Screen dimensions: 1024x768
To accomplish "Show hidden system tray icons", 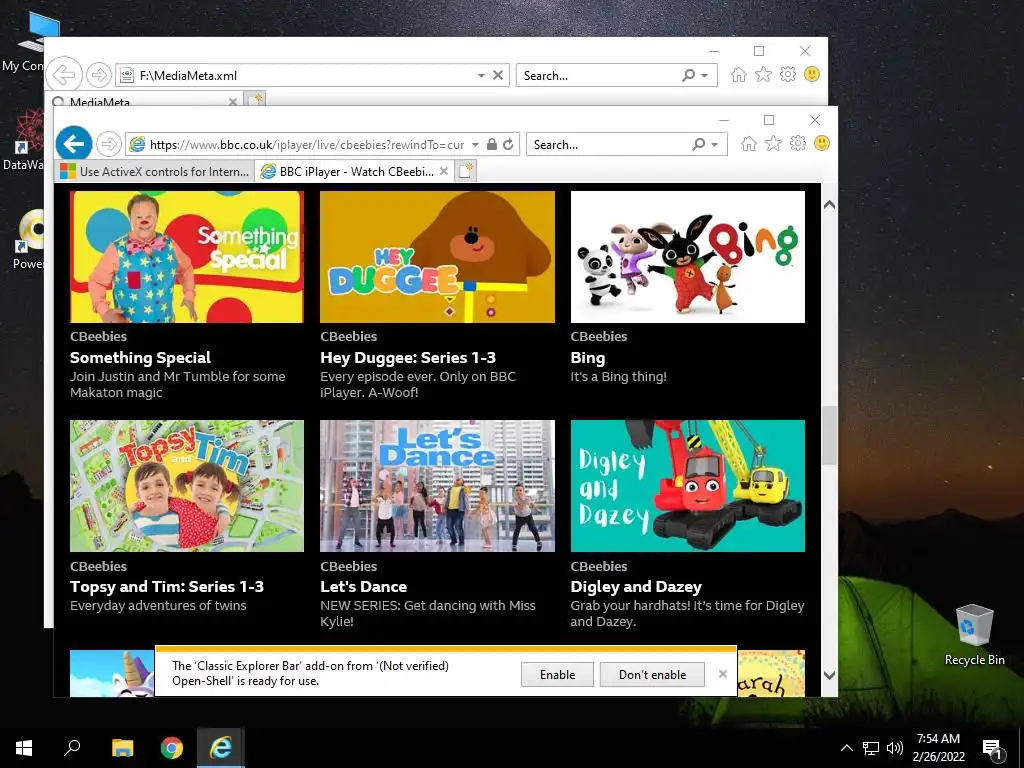I will (x=846, y=748).
